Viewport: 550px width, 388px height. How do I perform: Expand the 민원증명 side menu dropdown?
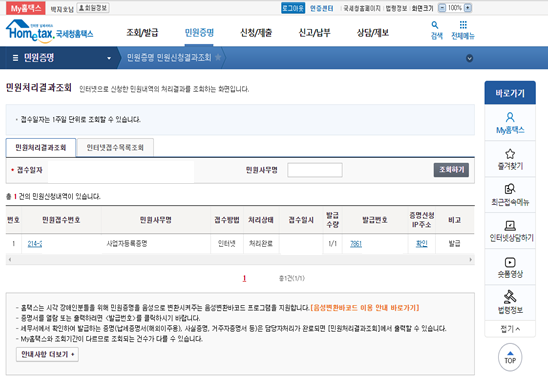click(x=109, y=58)
